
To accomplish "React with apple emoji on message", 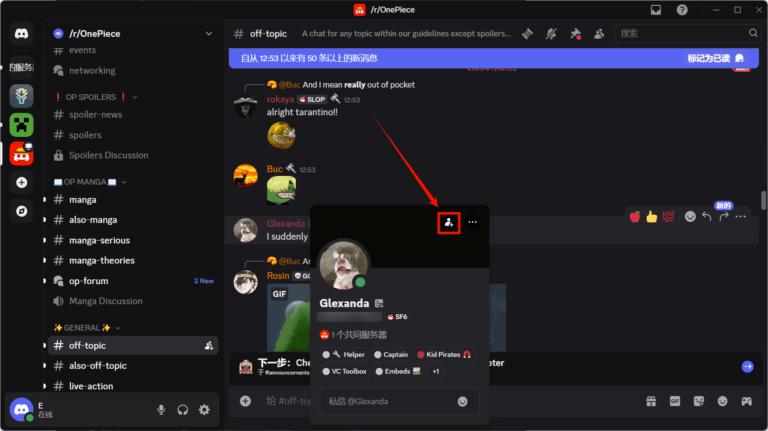I will pyautogui.click(x=635, y=216).
